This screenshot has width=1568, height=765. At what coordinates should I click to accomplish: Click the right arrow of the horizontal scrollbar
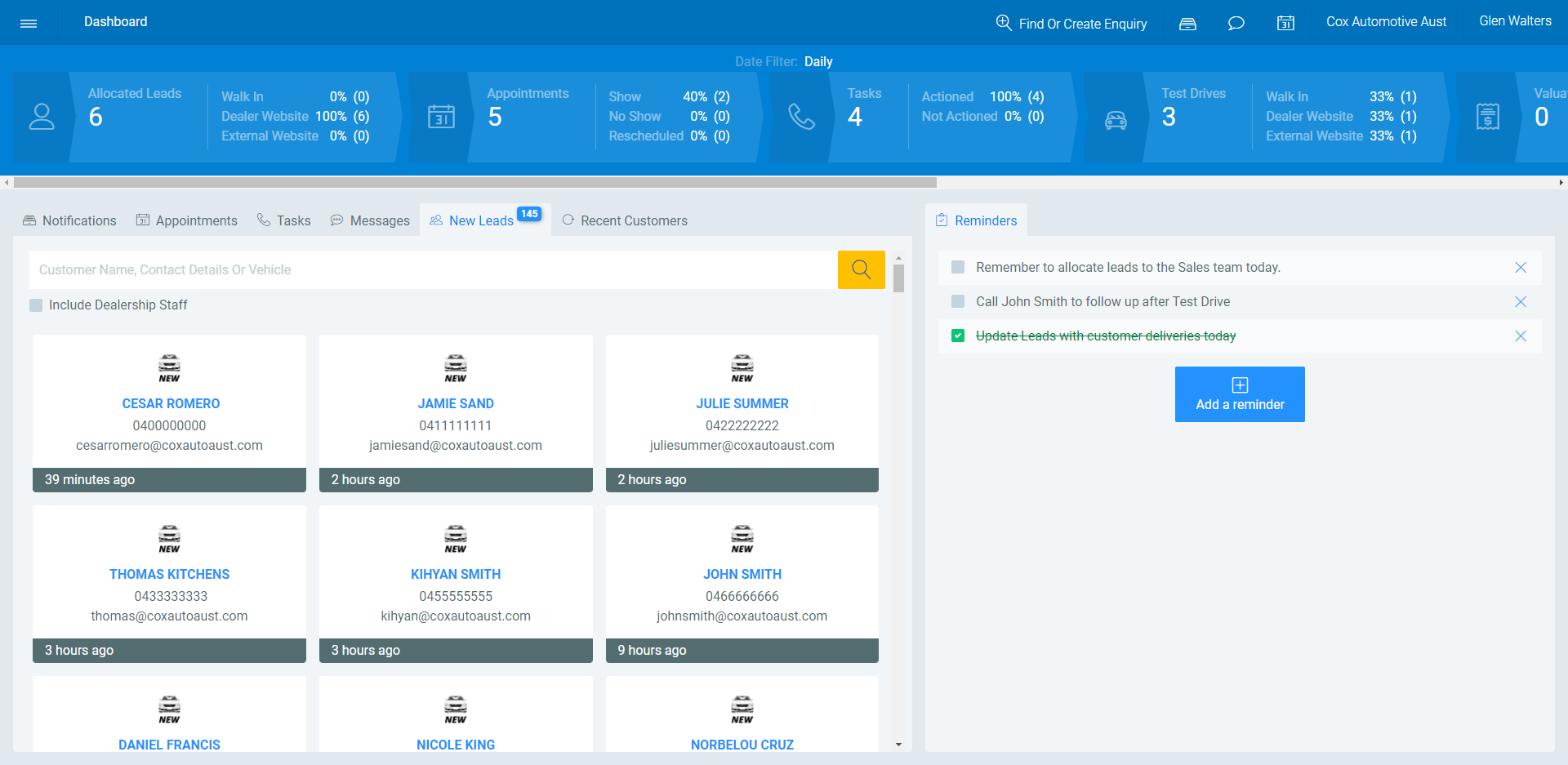click(x=1561, y=183)
